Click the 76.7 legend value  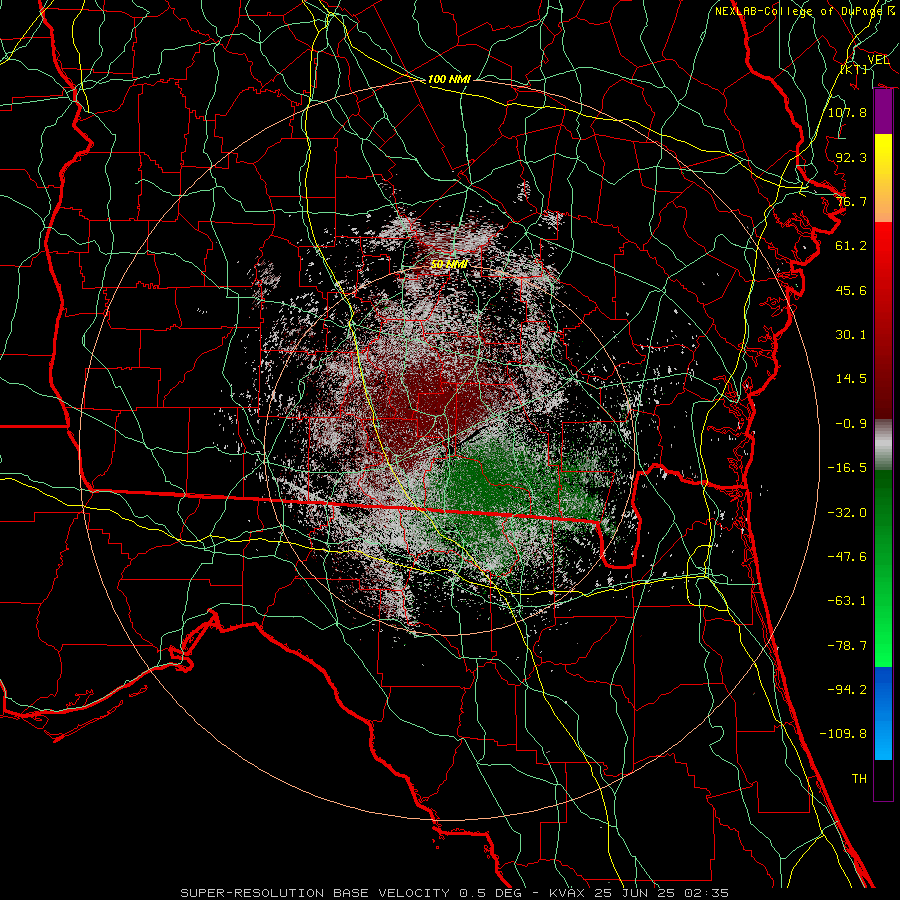(851, 201)
